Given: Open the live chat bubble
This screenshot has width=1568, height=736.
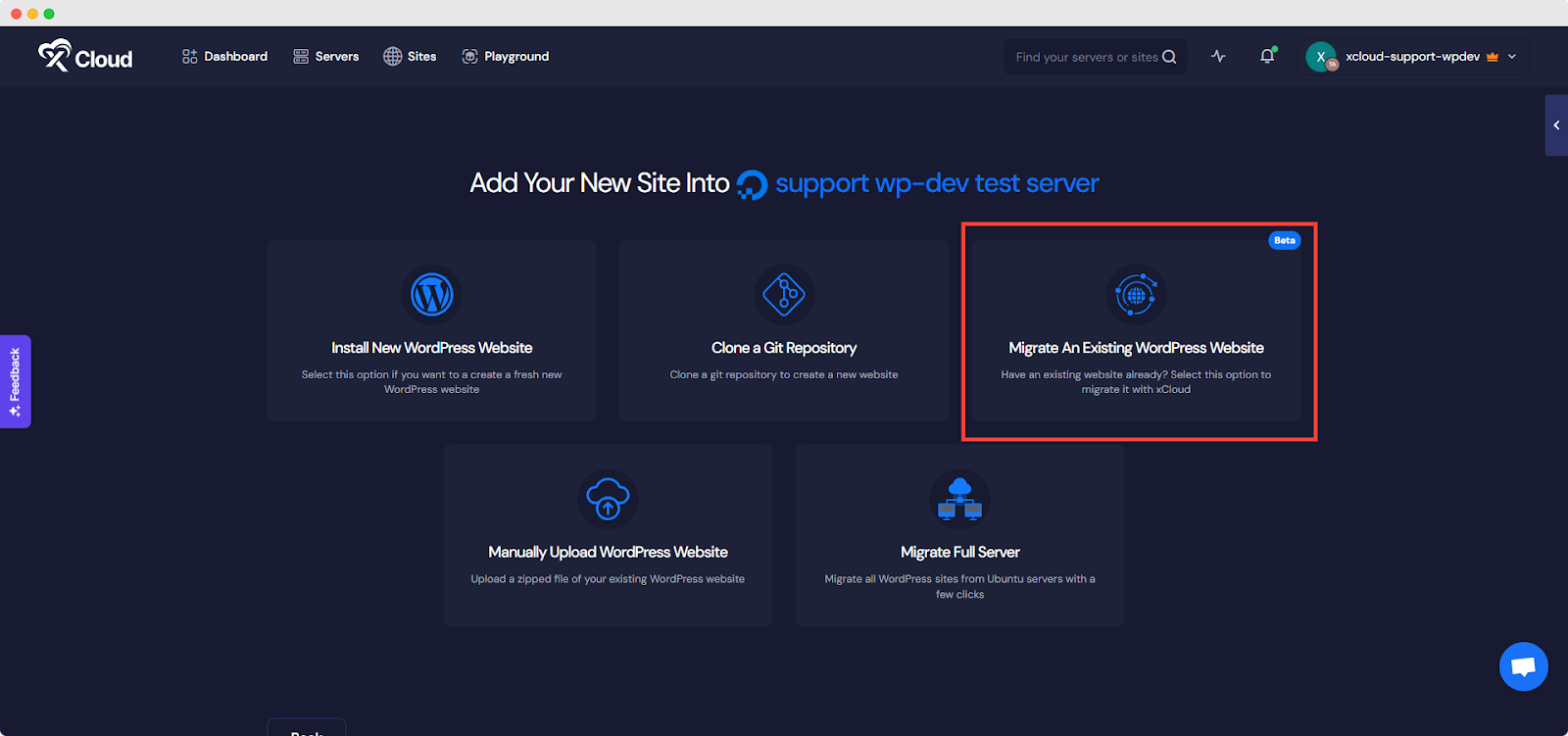Looking at the screenshot, I should [1524, 666].
